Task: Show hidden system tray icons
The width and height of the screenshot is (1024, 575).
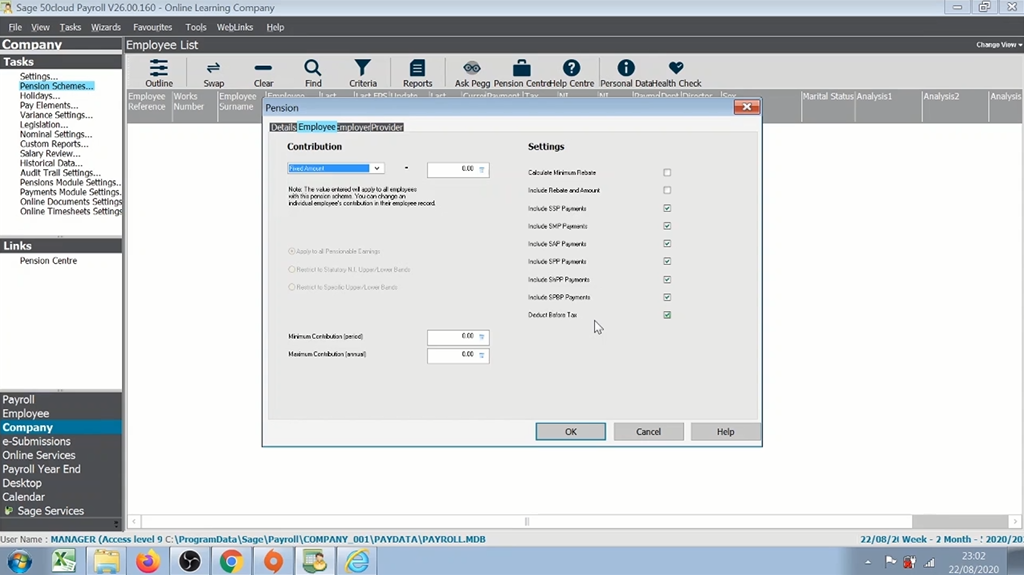Action: (868, 562)
